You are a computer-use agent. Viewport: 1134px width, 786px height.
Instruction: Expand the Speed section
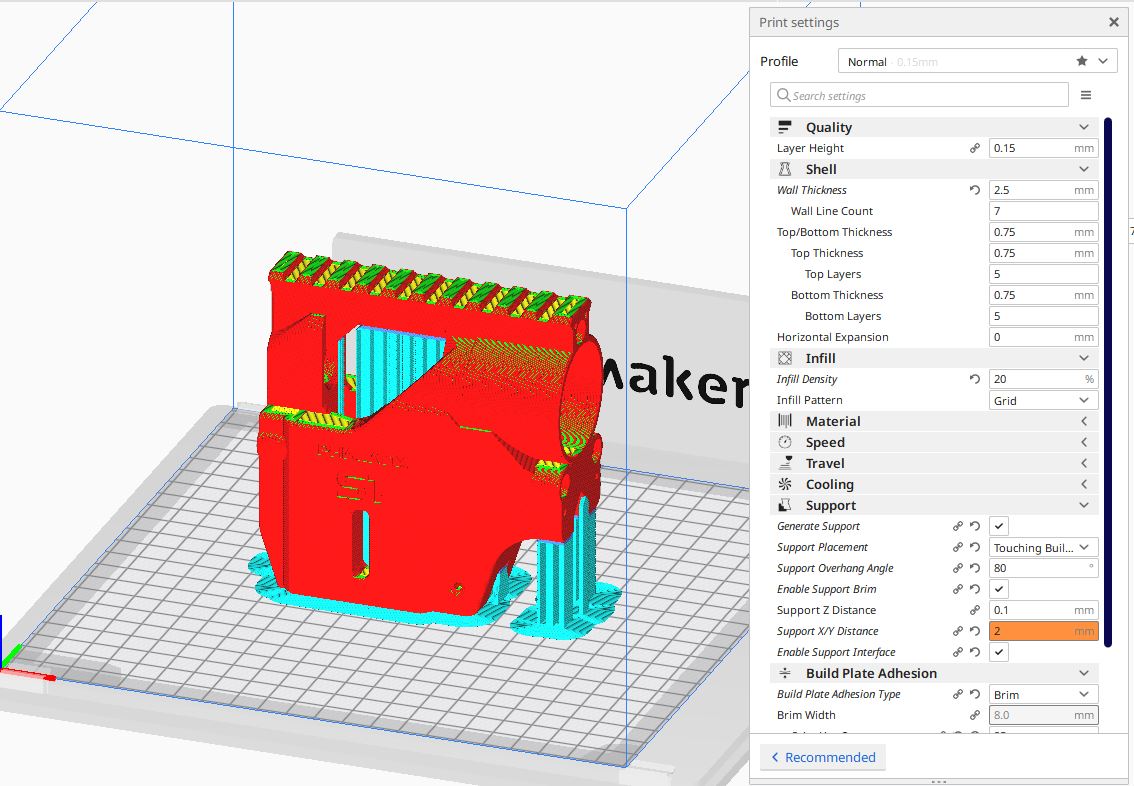(x=1083, y=442)
